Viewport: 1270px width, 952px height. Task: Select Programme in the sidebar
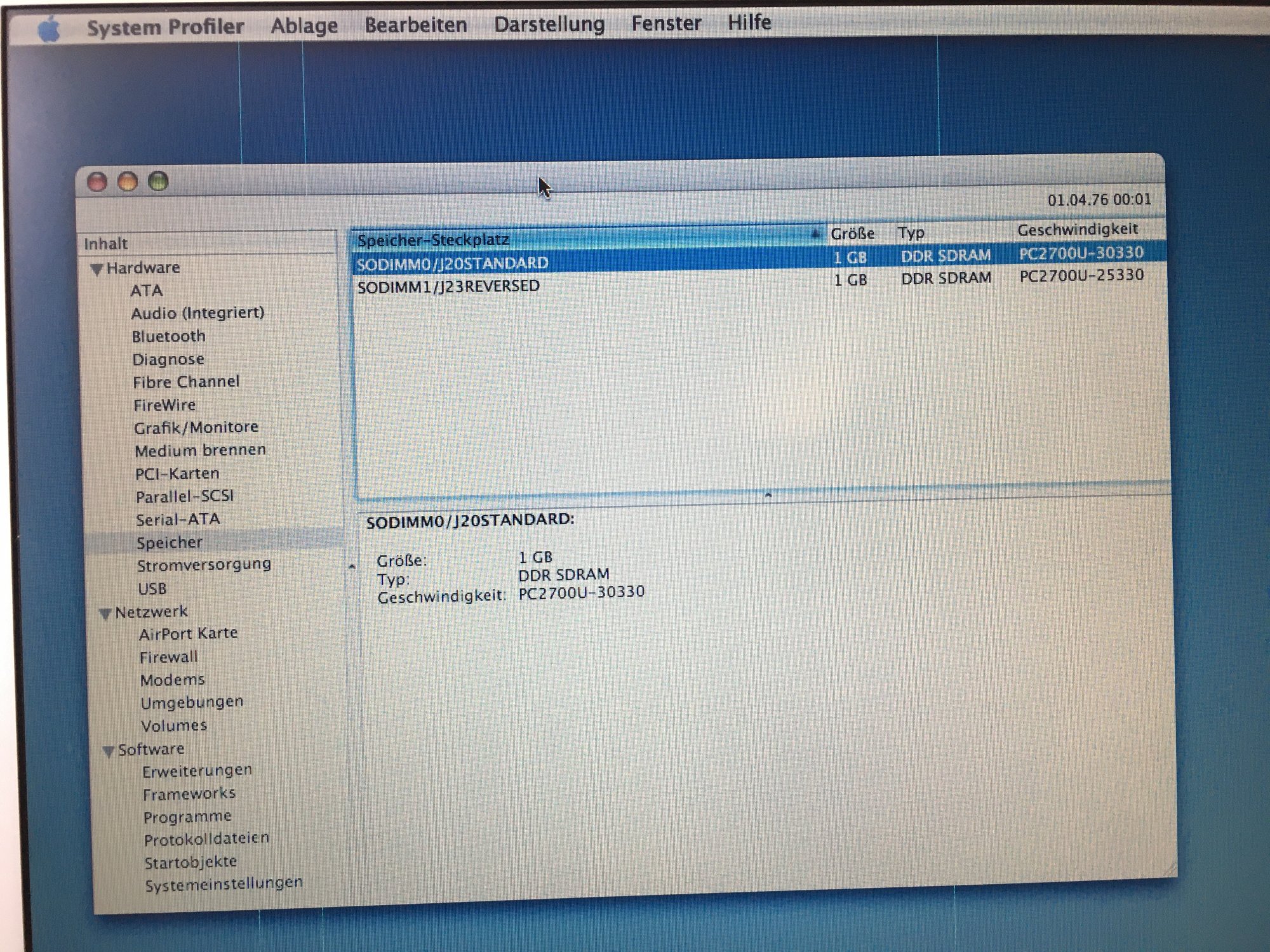point(187,817)
